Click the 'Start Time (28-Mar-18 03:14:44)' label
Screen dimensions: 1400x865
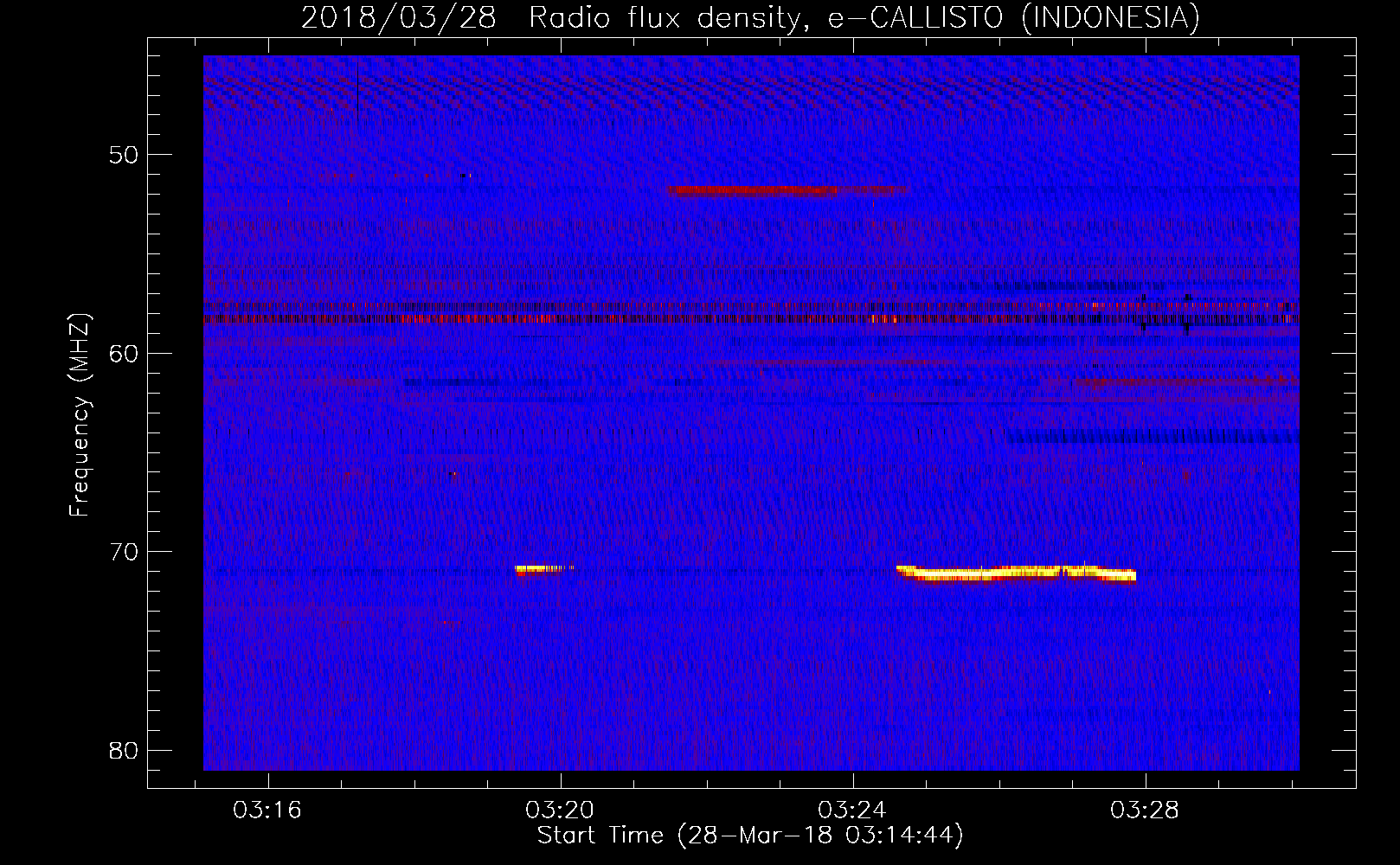pos(750,836)
